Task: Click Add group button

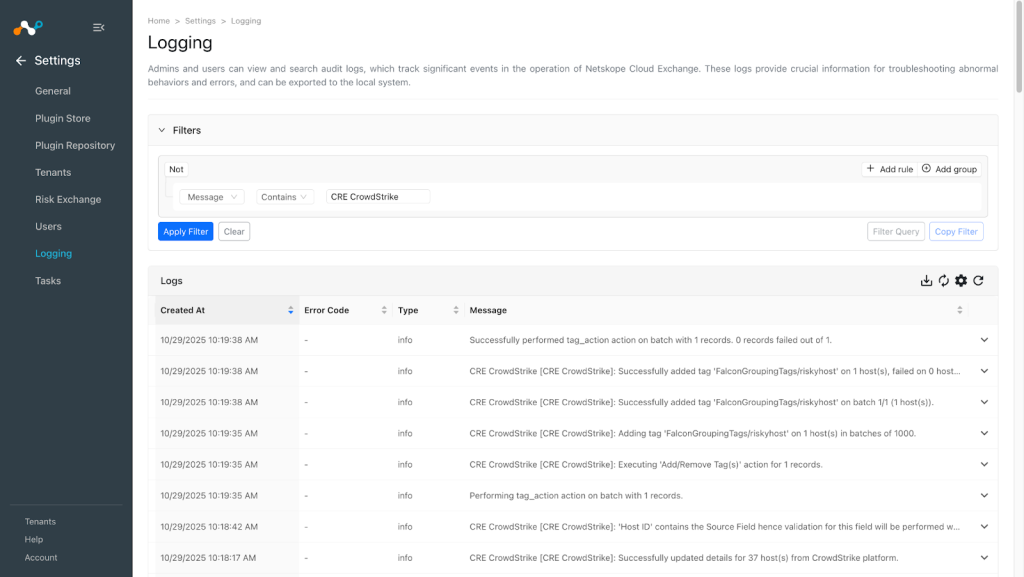Action: coord(950,169)
